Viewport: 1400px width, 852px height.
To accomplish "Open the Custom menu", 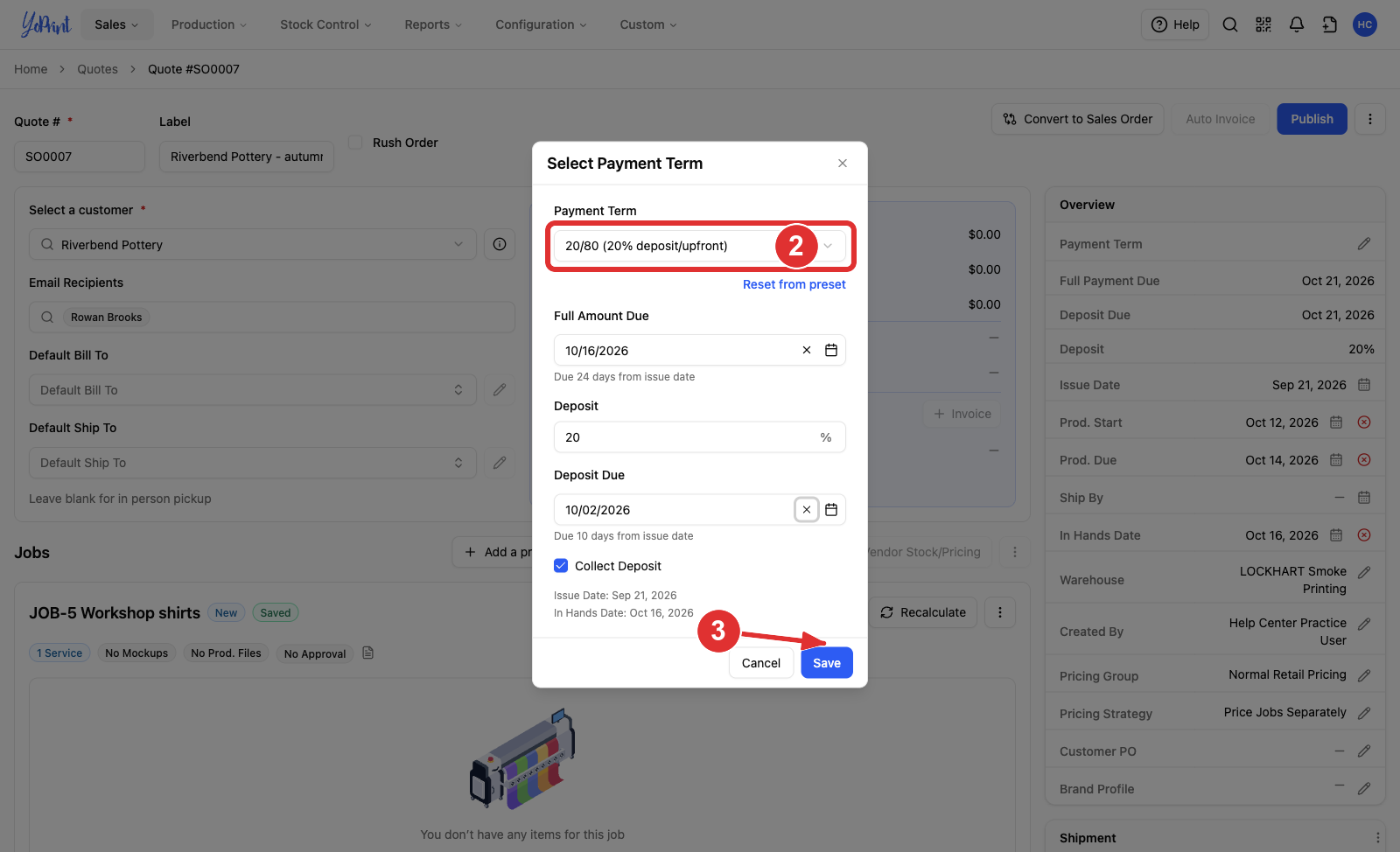I will point(648,24).
